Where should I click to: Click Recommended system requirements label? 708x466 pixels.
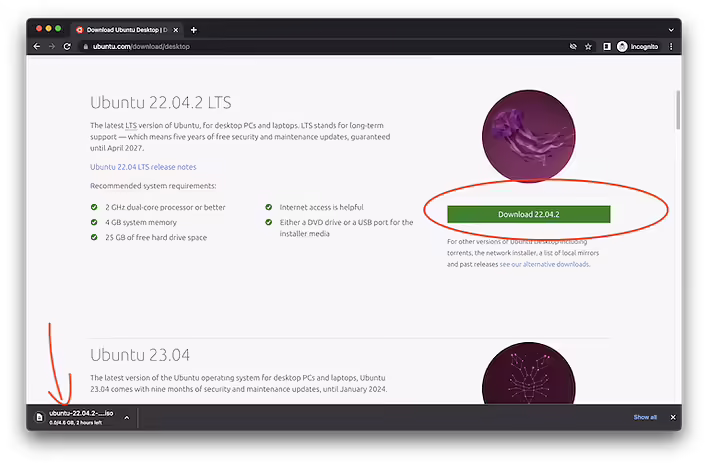pos(153,186)
